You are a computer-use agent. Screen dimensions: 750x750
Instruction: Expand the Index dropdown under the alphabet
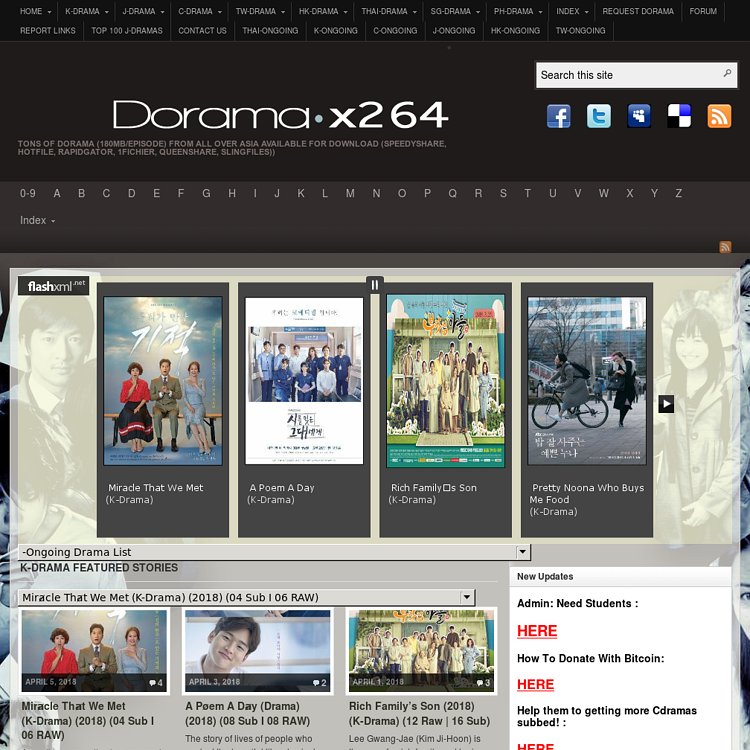pyautogui.click(x=37, y=221)
